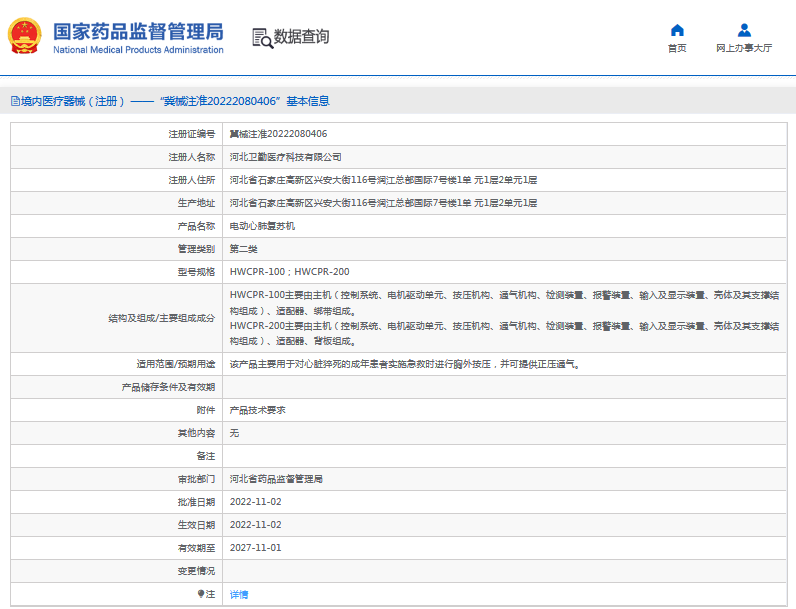Select expiry date 2027-11-01
This screenshot has height=609, width=796.
click(255, 548)
